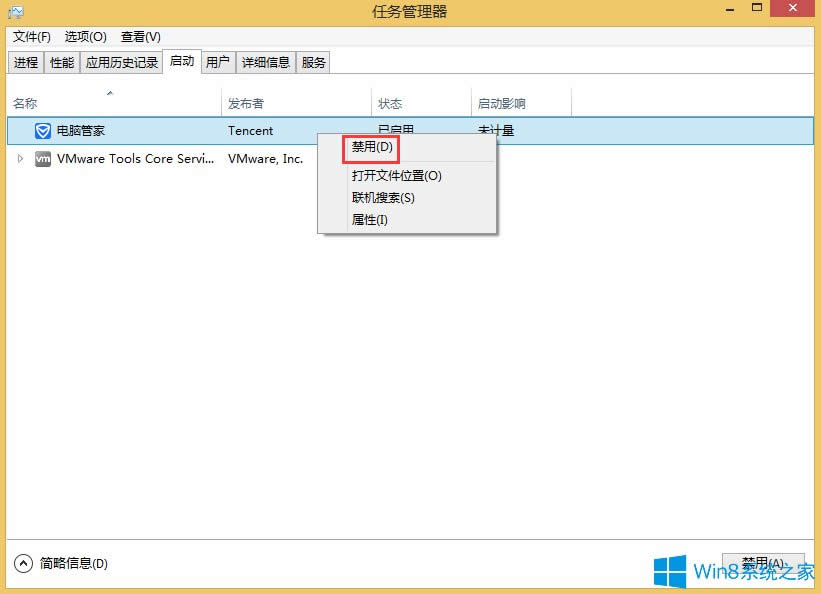Click the VMware Tools Core Service vm icon
The width and height of the screenshot is (821, 594).
pyautogui.click(x=43, y=158)
